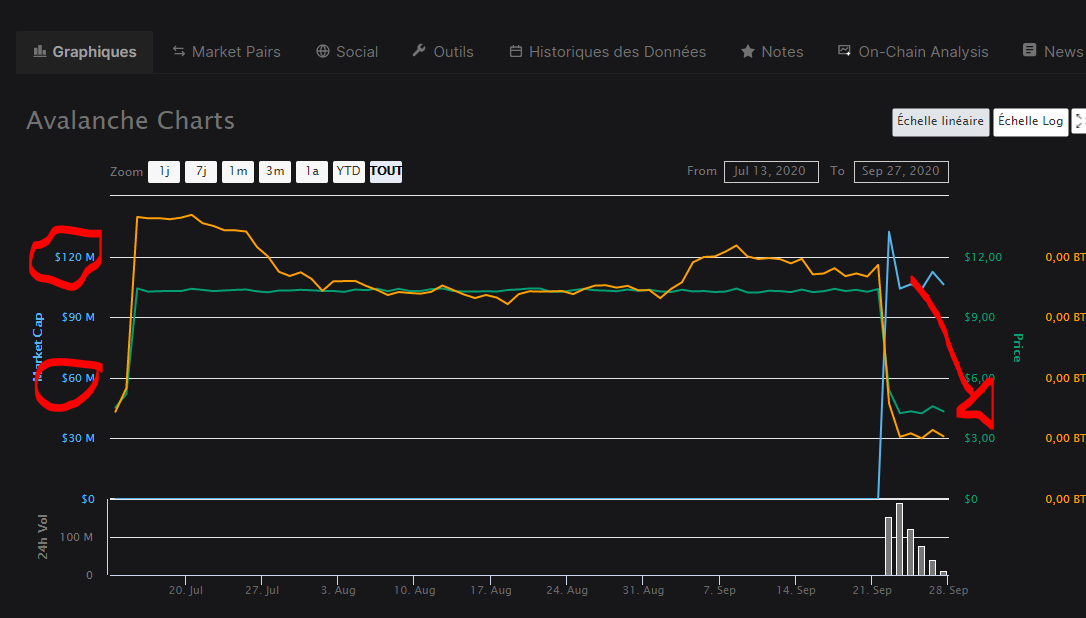The height and width of the screenshot is (618, 1086).
Task: Switch chart to Échelle Log
Action: pyautogui.click(x=1030, y=122)
